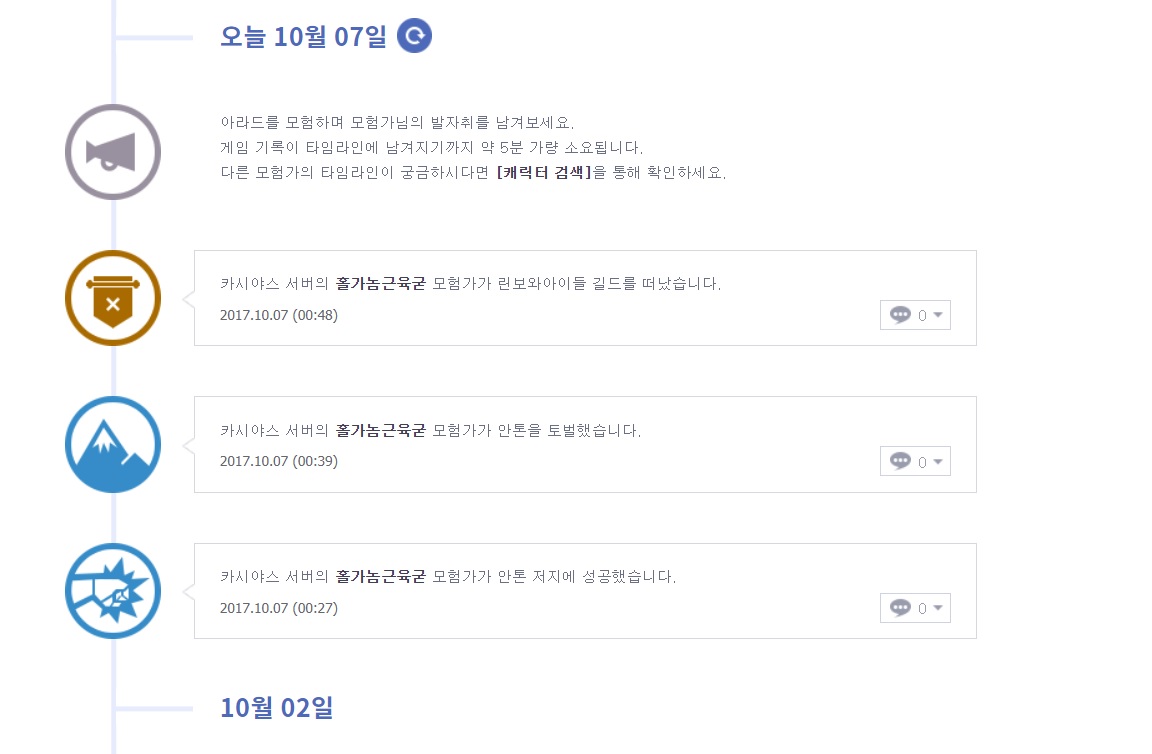Select the 10월 02일 date heading
1152x754 pixels.
[x=276, y=708]
